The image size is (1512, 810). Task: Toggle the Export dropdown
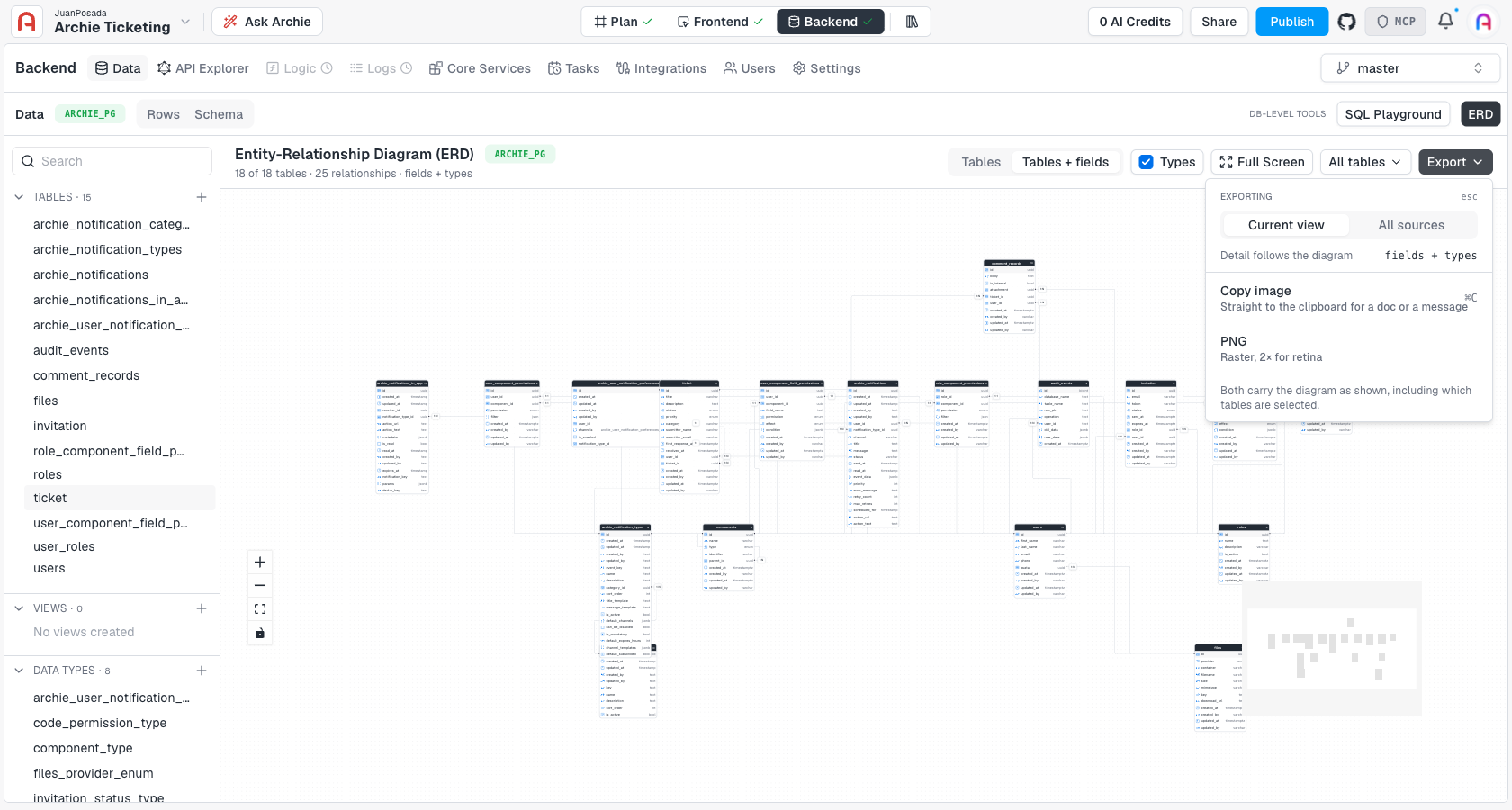(x=1455, y=162)
